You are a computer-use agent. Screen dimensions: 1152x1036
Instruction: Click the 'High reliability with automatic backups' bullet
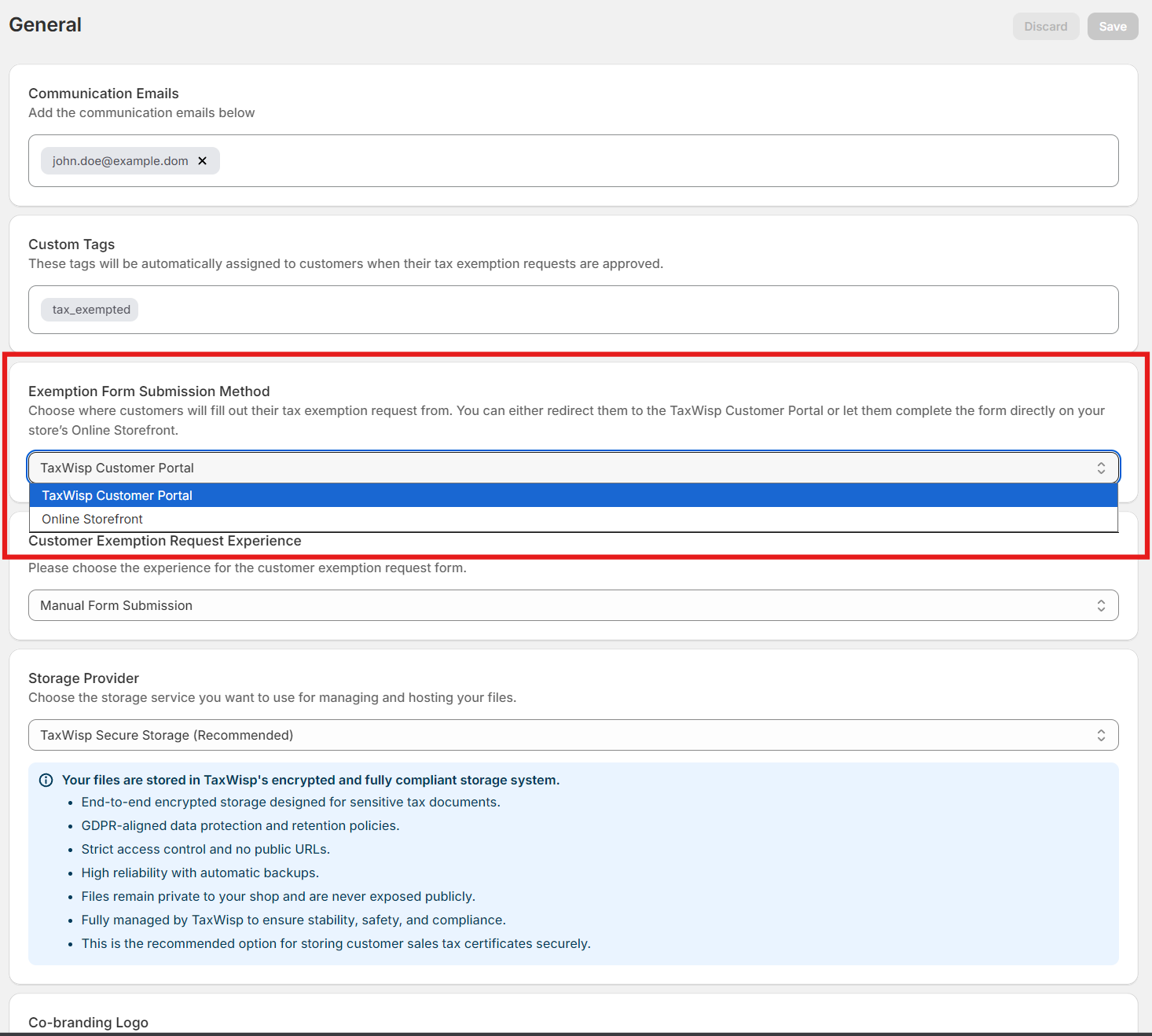coord(200,873)
